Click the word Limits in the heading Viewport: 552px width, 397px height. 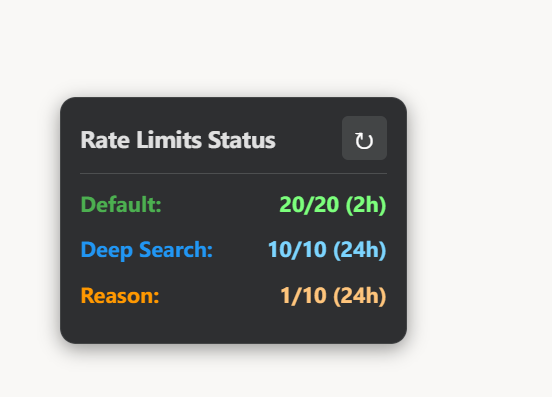coord(169,140)
